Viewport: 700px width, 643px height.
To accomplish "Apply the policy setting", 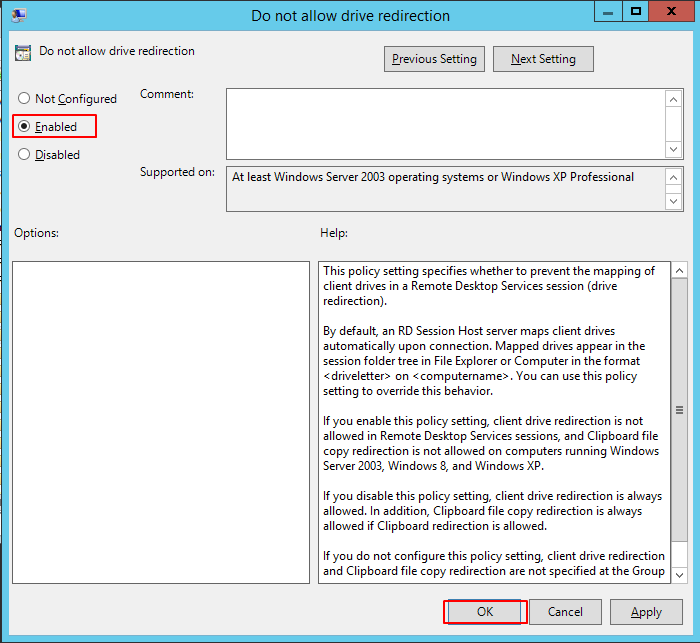I will pos(646,612).
